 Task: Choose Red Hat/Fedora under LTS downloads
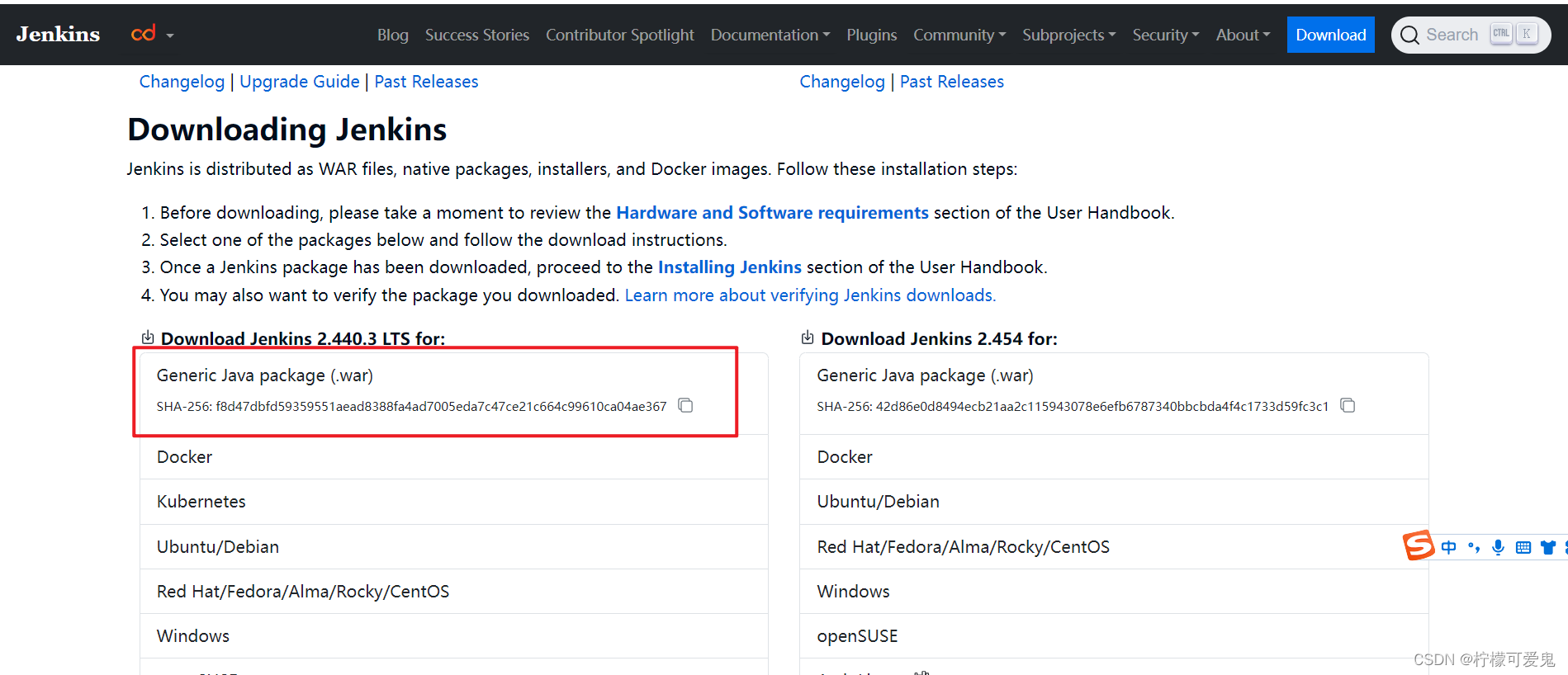(453, 592)
